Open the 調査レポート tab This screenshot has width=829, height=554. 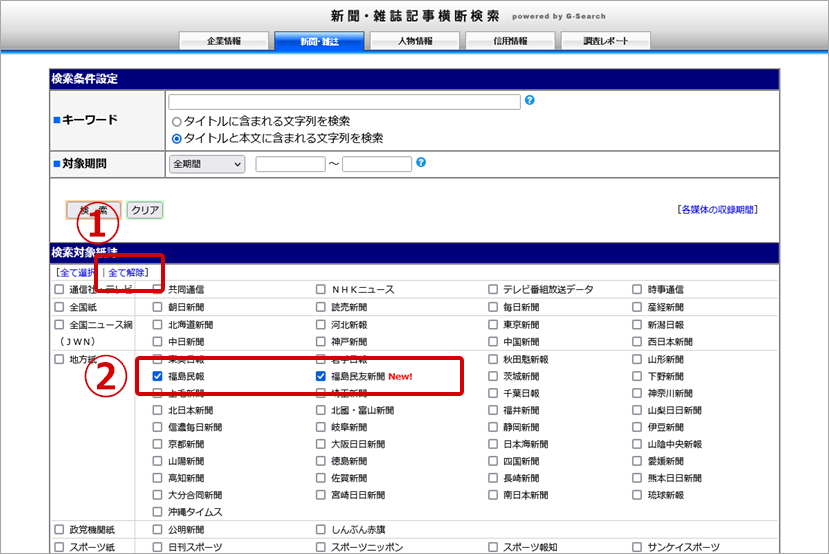pyautogui.click(x=605, y=41)
